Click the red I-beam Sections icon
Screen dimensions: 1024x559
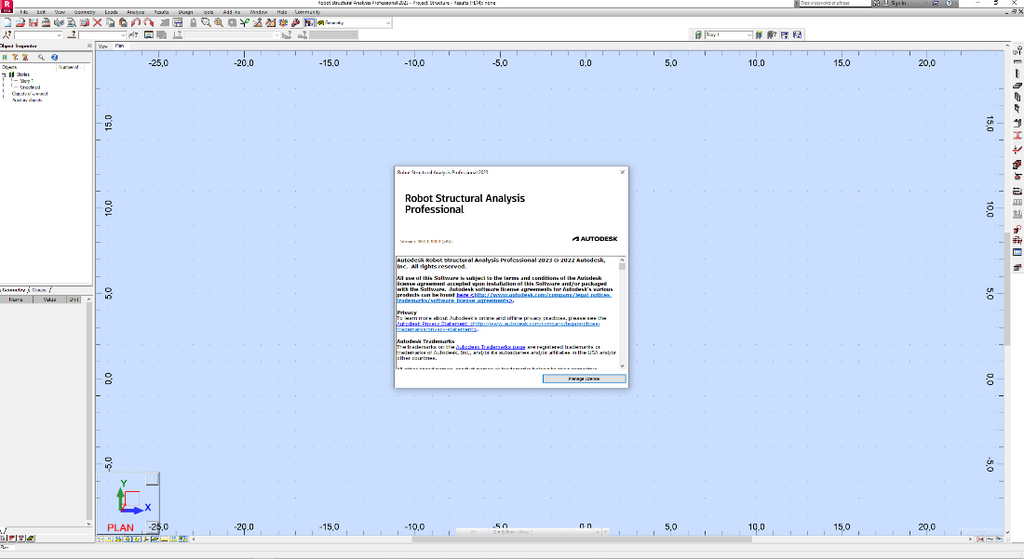[x=1017, y=135]
